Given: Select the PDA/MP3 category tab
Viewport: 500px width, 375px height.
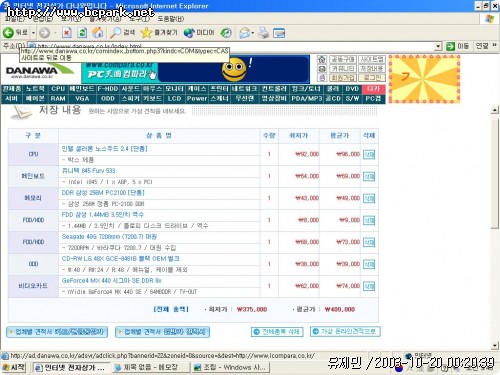Looking at the screenshot, I should (307, 98).
